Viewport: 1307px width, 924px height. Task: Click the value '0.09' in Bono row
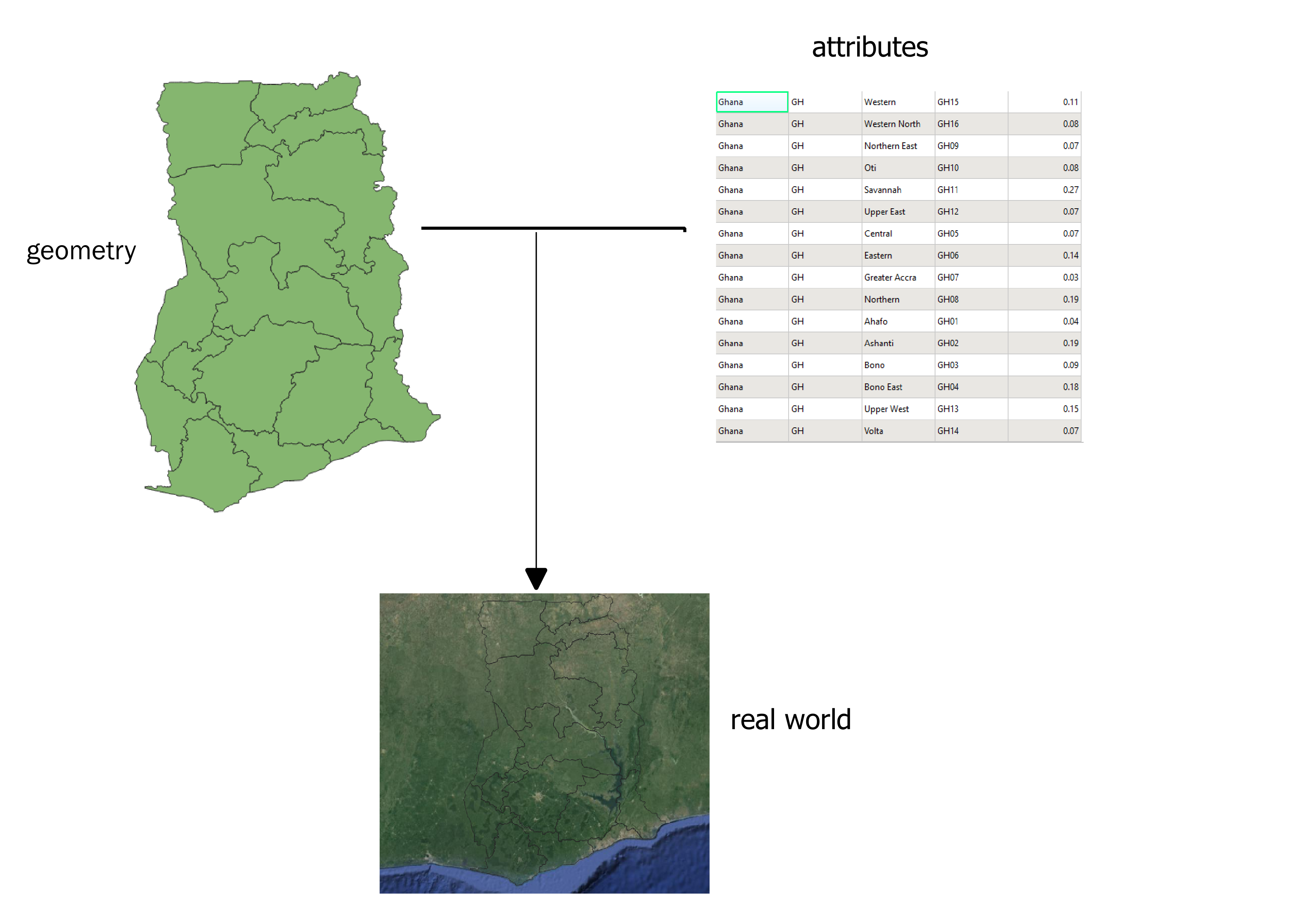[x=1045, y=365]
